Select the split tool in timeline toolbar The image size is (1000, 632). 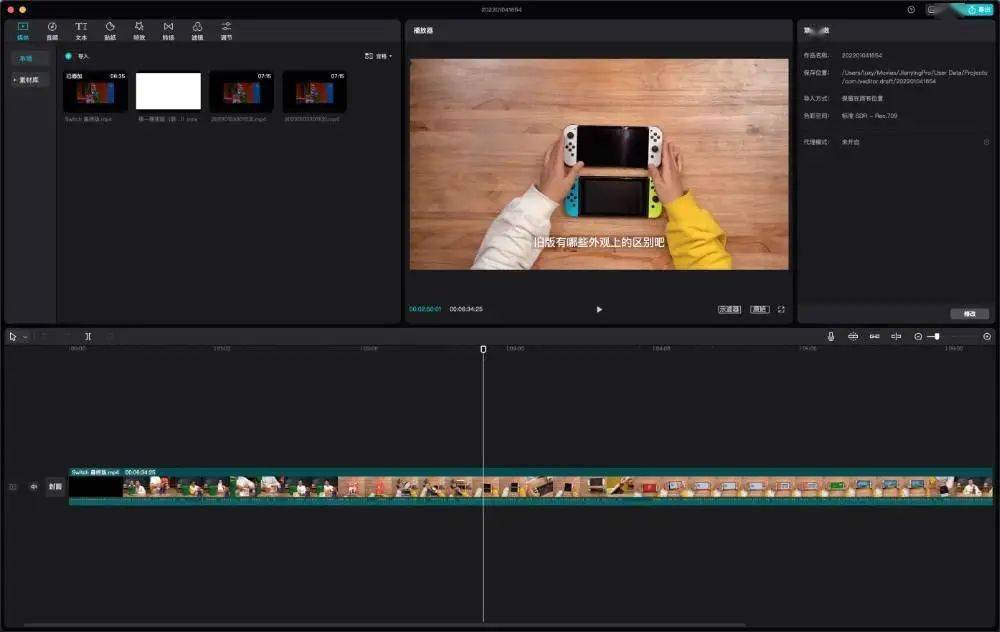[88, 336]
